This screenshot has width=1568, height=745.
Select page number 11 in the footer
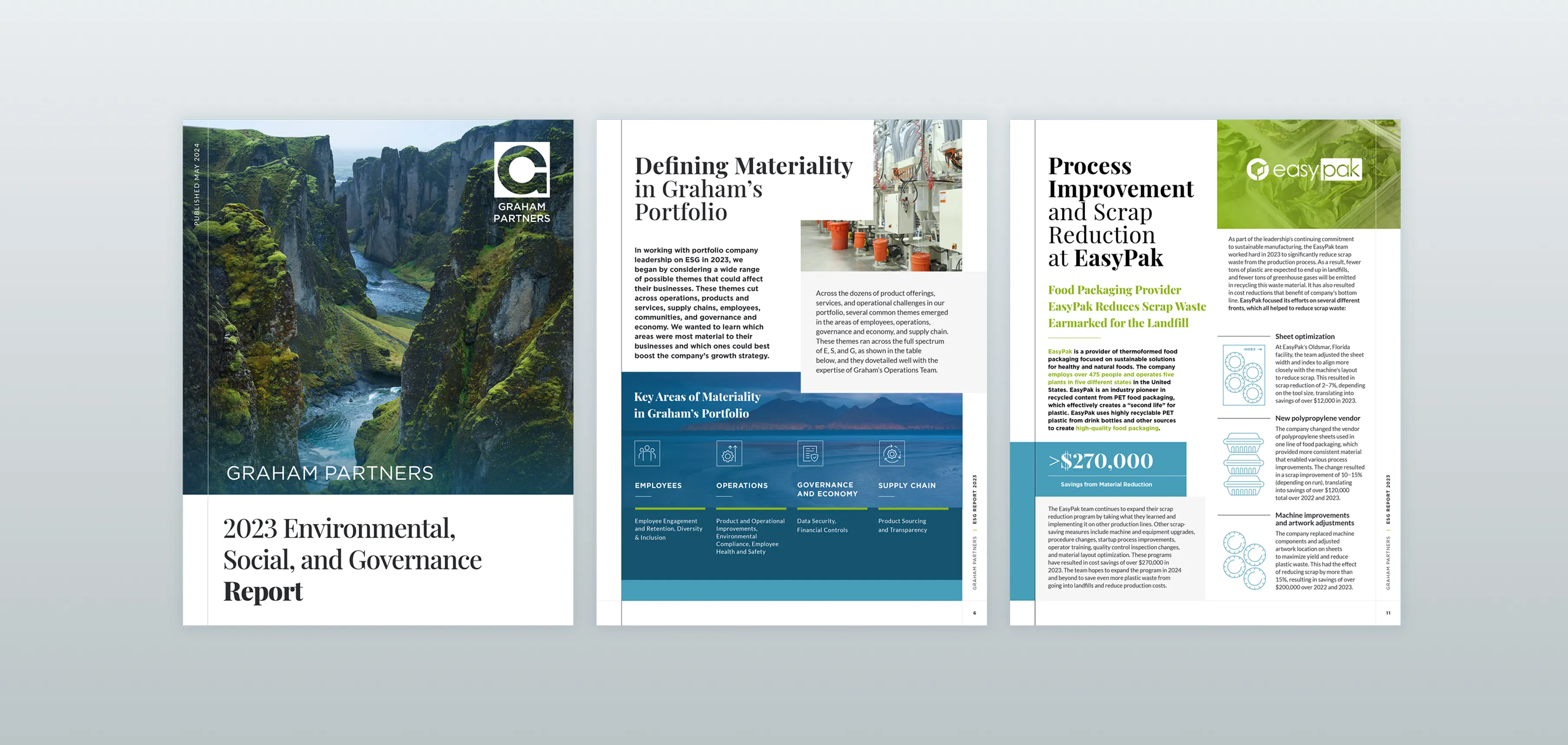click(1388, 613)
